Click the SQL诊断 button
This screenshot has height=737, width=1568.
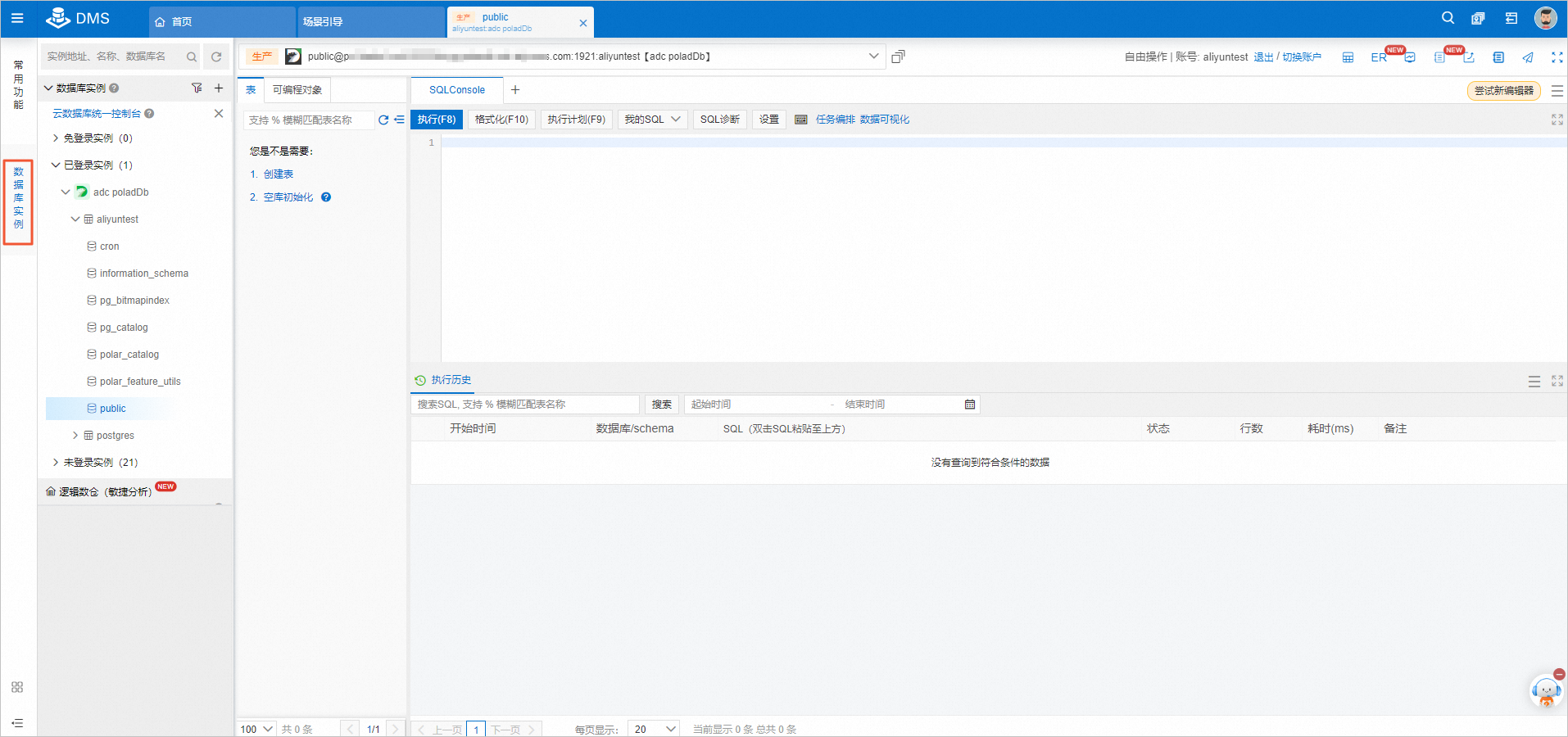[x=720, y=120]
